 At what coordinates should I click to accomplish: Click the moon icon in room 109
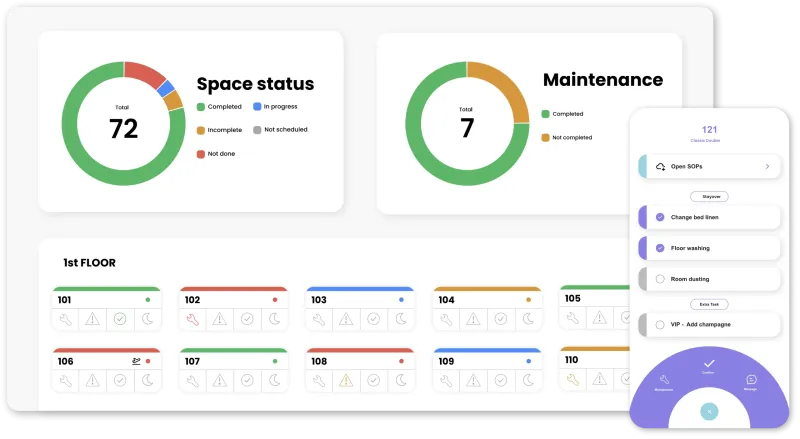(528, 380)
